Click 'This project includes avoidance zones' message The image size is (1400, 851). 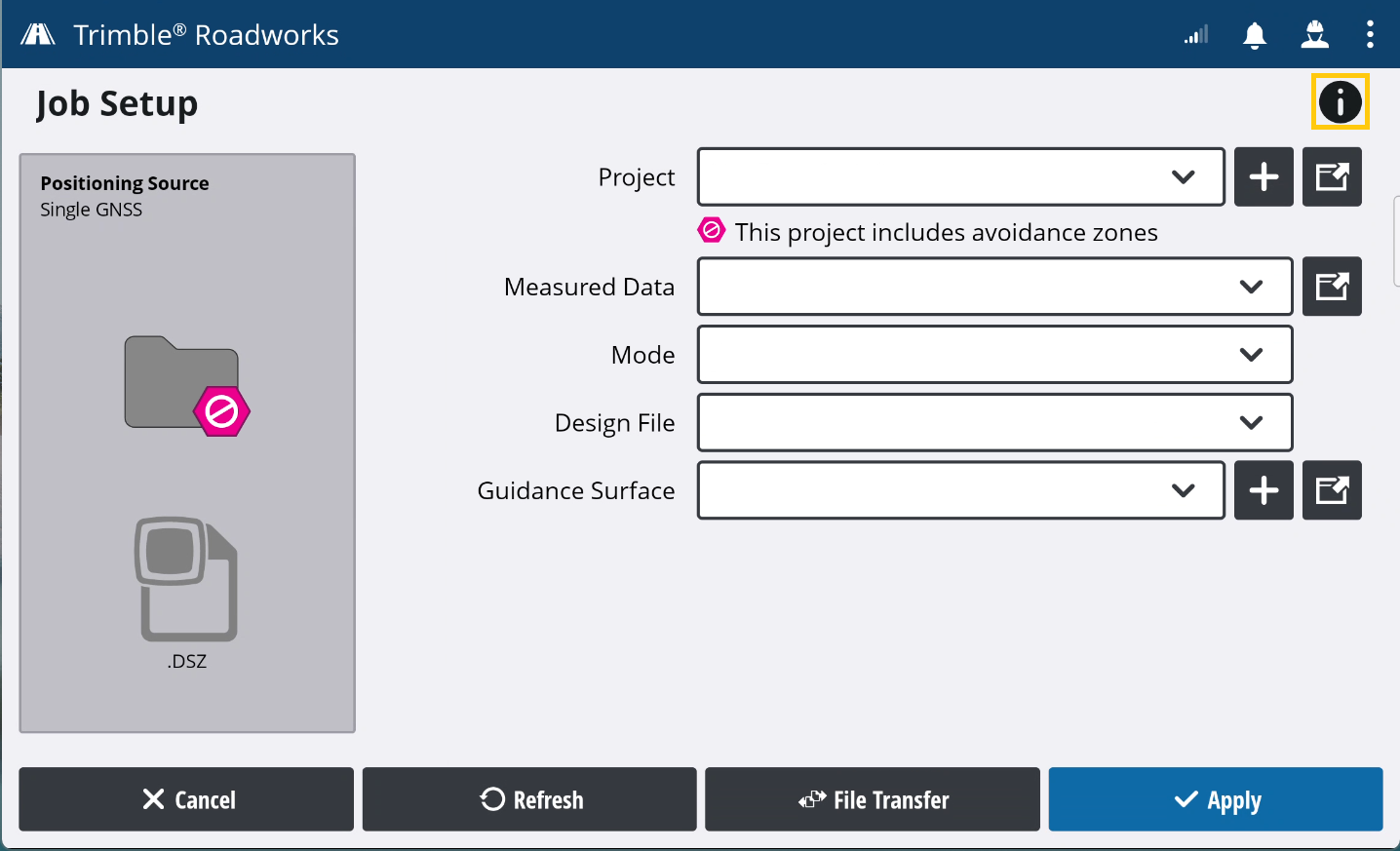pyautogui.click(x=947, y=232)
